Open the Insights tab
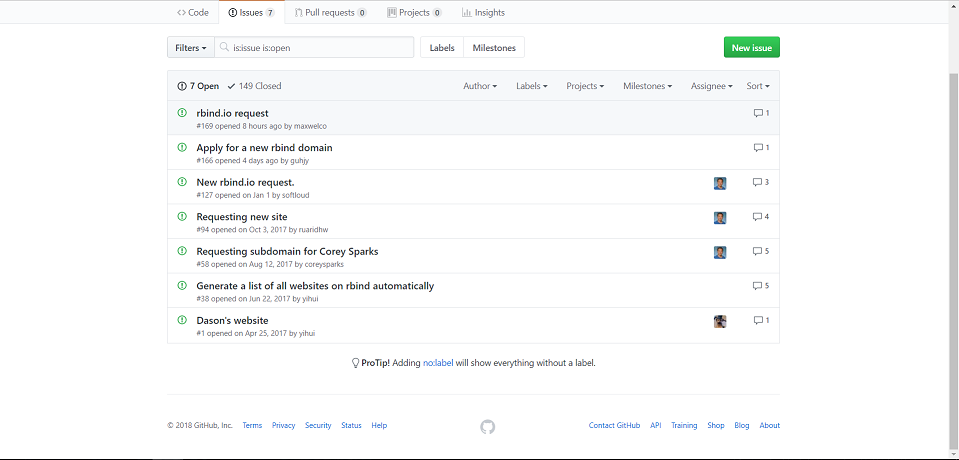The height and width of the screenshot is (460, 959). 483,12
